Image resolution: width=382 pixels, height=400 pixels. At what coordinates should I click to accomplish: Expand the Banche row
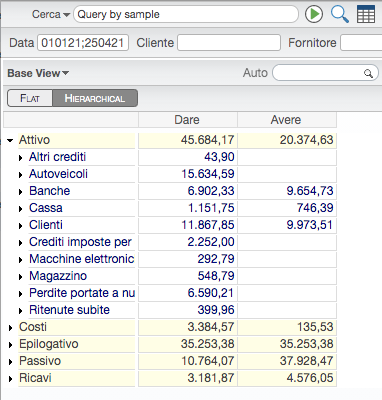21,192
